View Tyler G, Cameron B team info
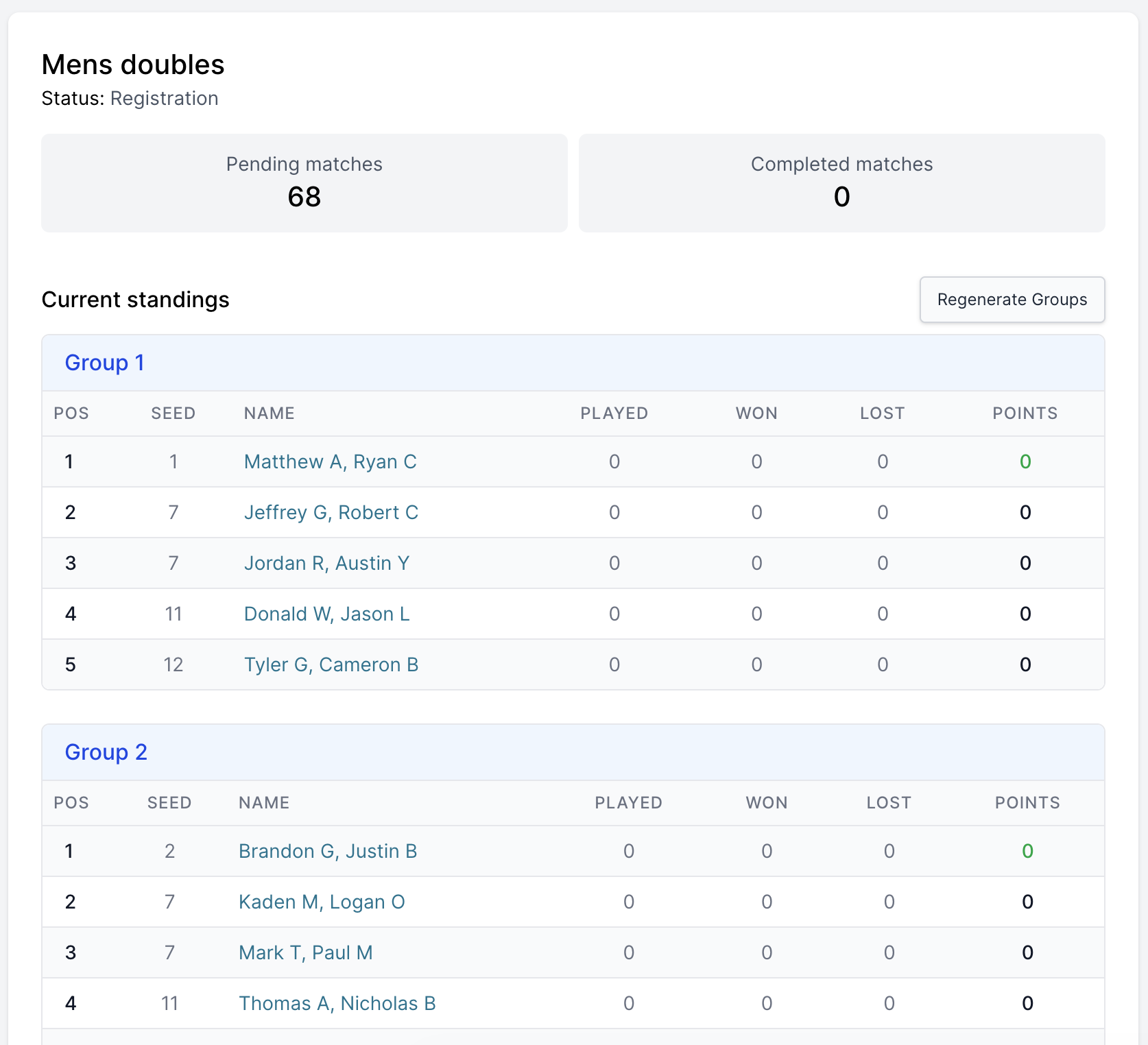The image size is (1148, 1045). point(331,664)
